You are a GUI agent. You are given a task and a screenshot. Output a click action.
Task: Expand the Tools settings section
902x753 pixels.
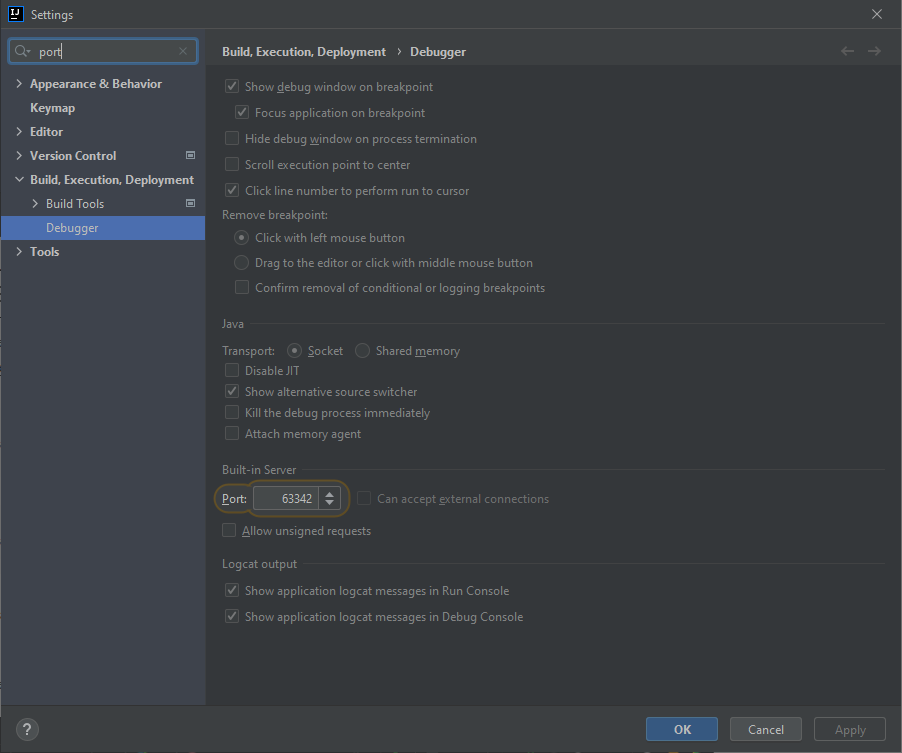pyautogui.click(x=19, y=252)
